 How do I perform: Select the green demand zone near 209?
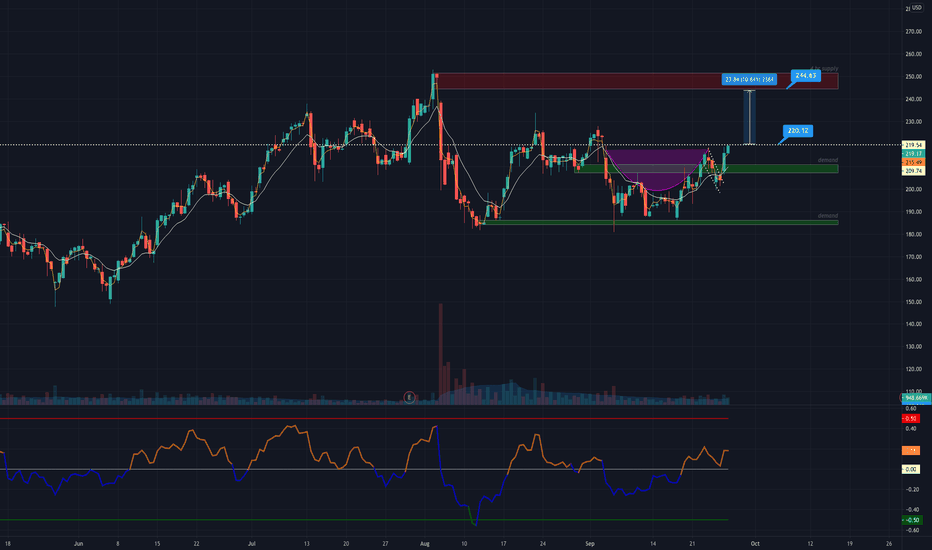(x=706, y=169)
